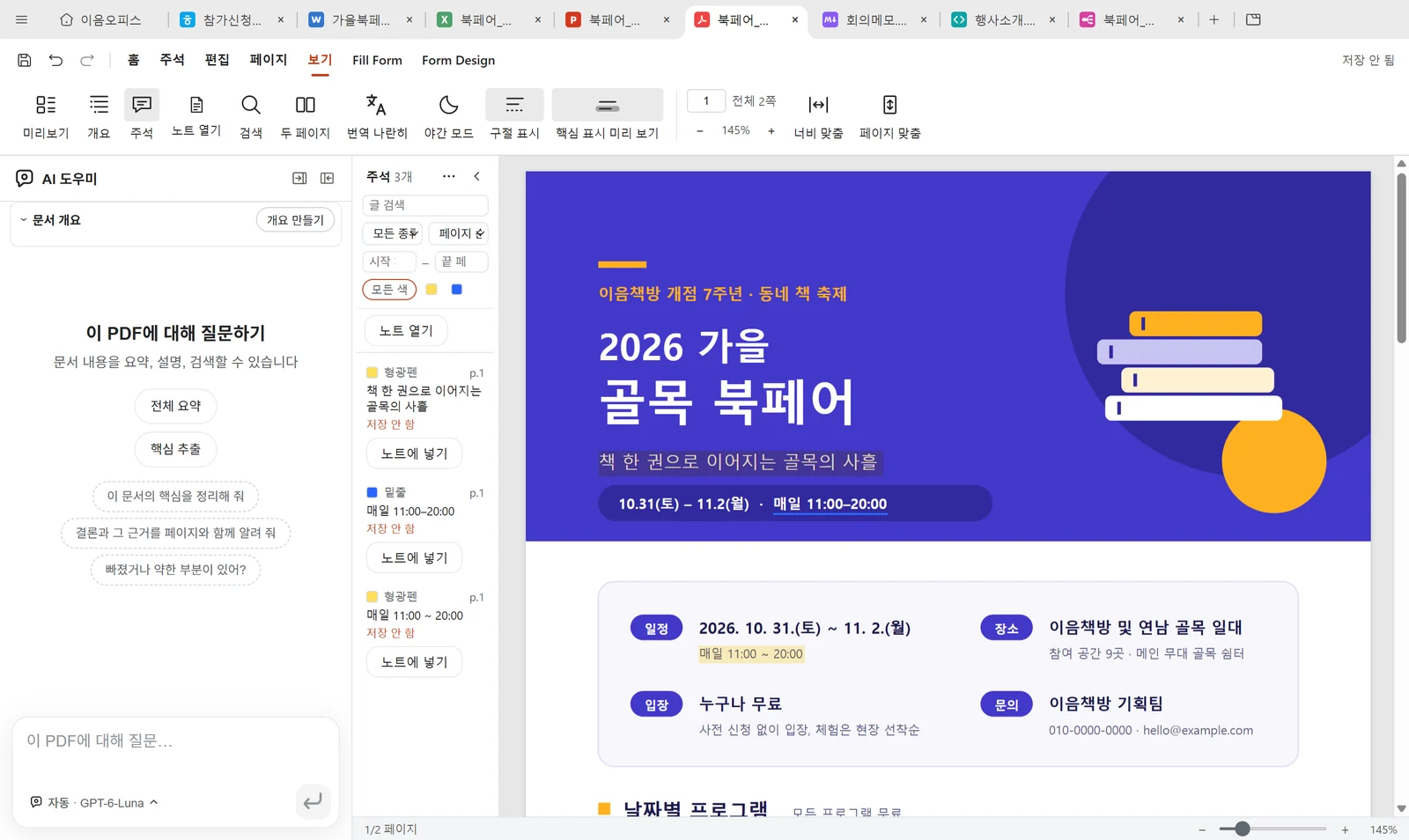Click 페이지 맞춤 fit page
The image size is (1409, 840).
890,115
